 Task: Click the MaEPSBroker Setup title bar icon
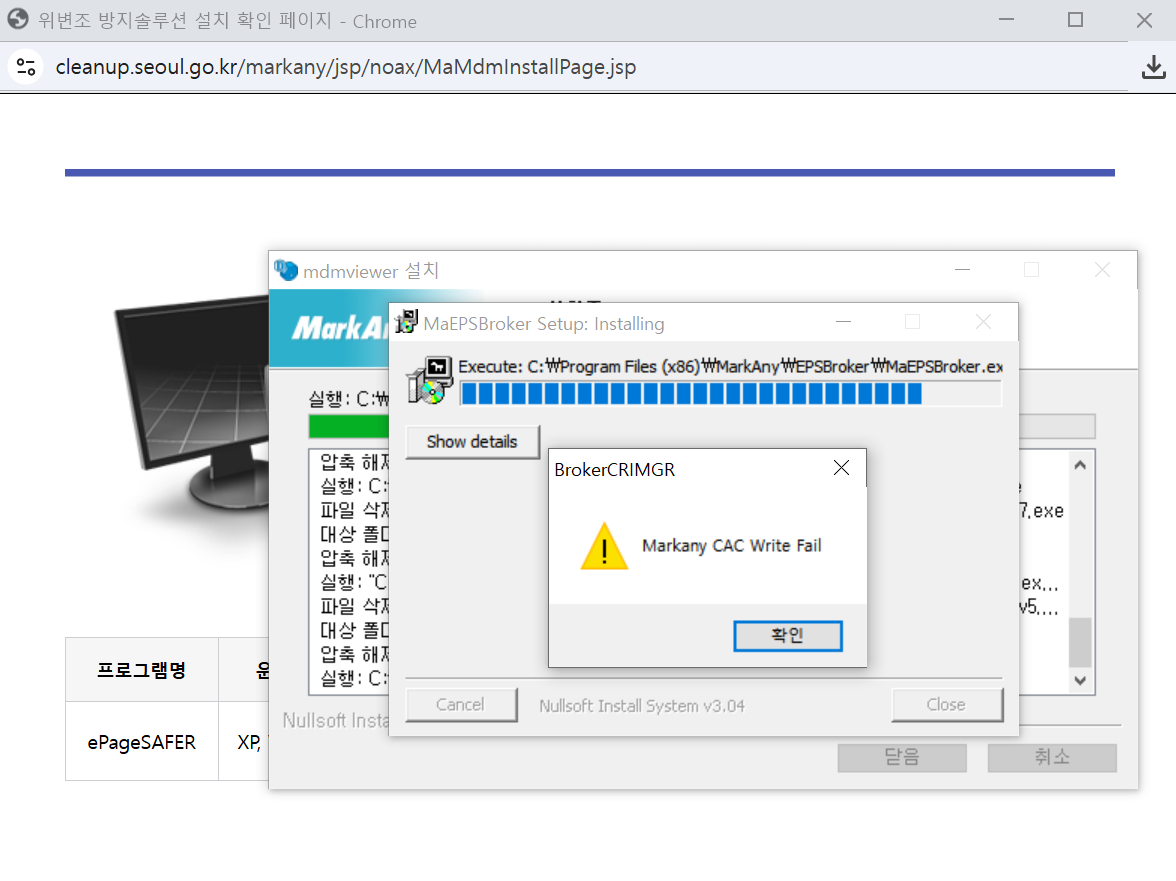[406, 322]
